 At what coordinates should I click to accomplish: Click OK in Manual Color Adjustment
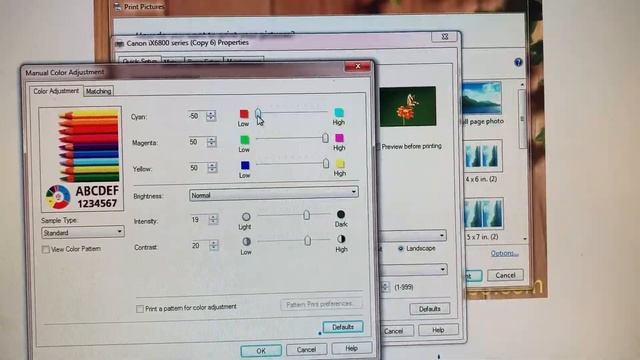click(261, 351)
